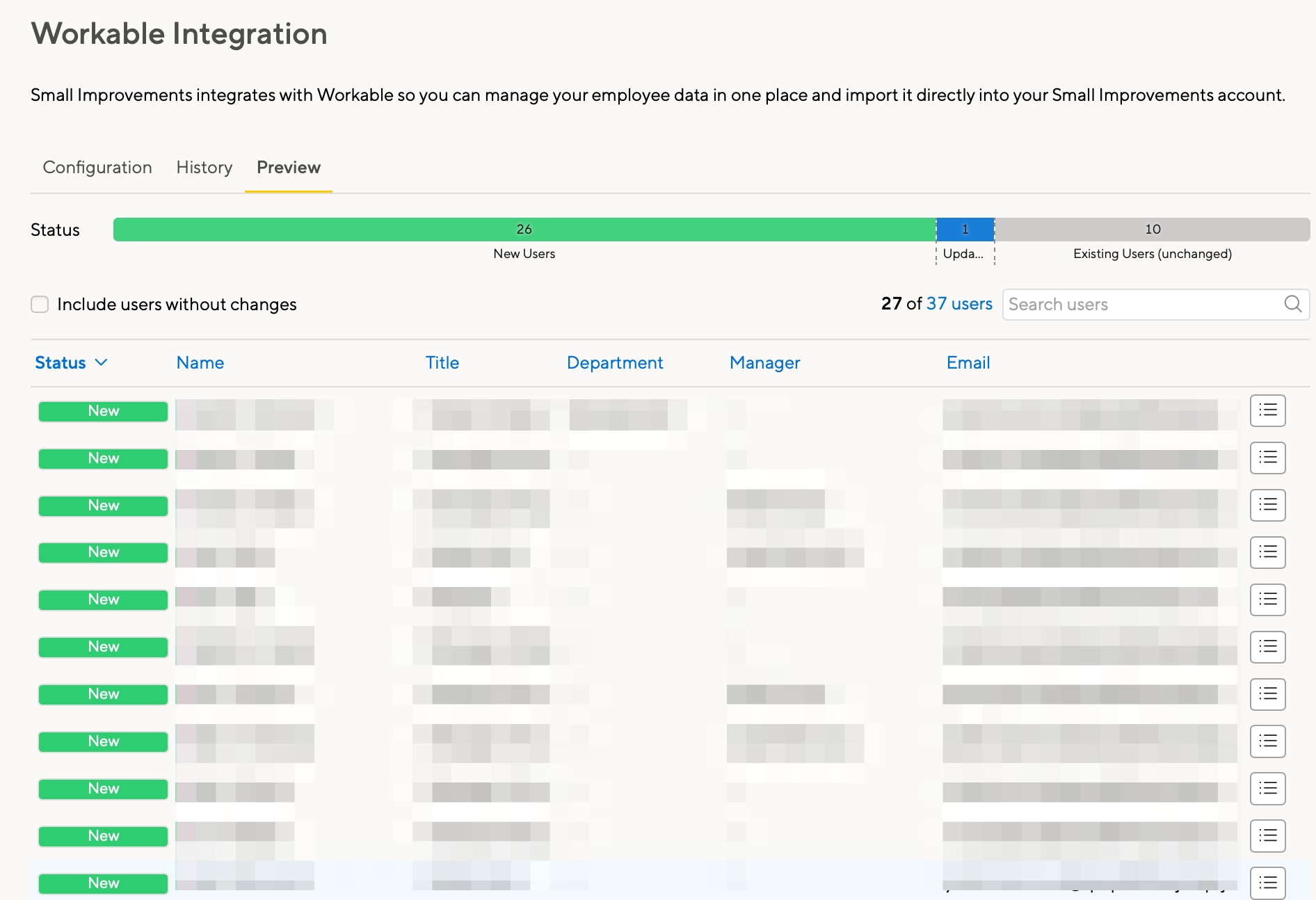Click the Workable Integration heading
This screenshot has width=1316, height=900.
[x=179, y=34]
